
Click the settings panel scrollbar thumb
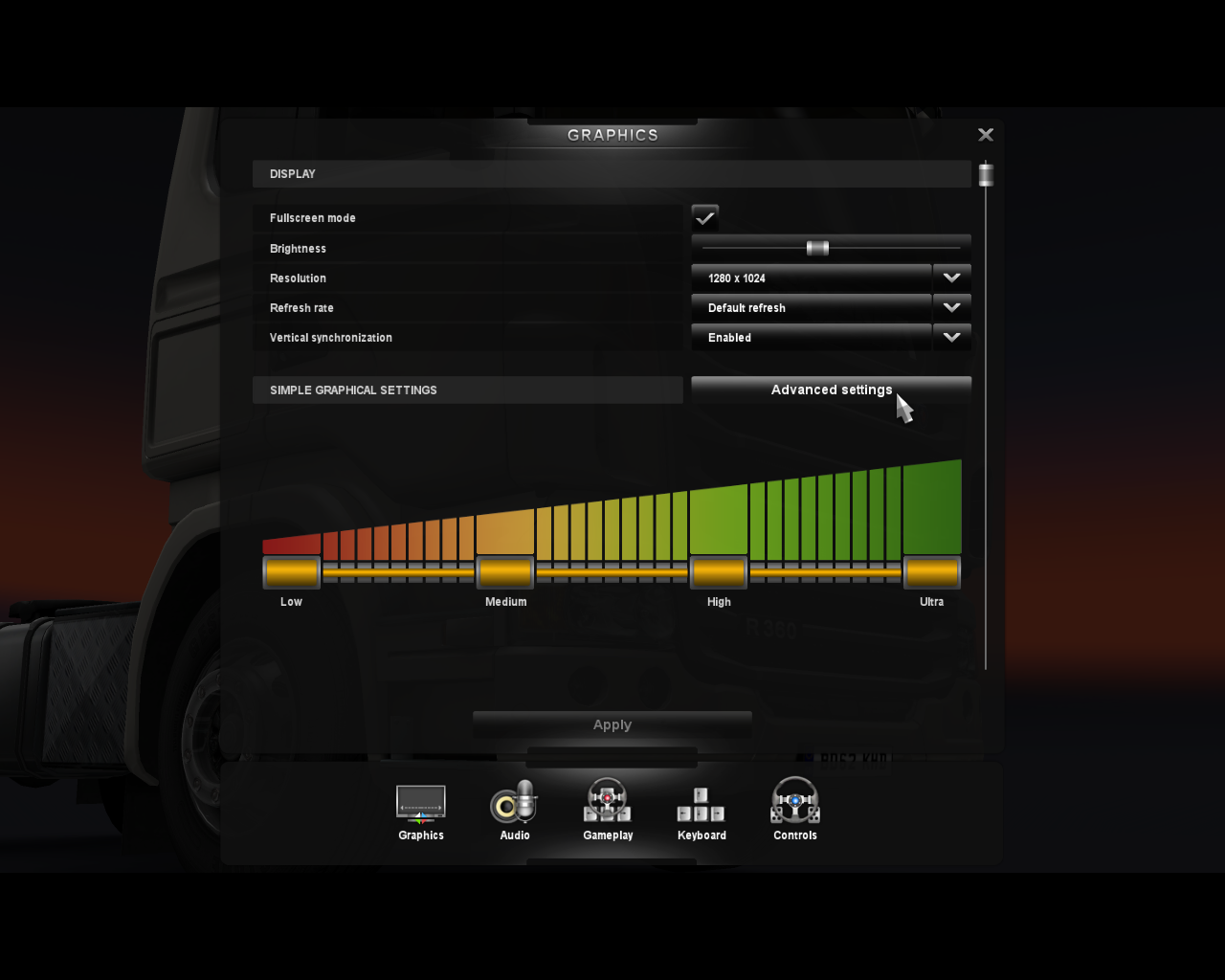pyautogui.click(x=986, y=174)
